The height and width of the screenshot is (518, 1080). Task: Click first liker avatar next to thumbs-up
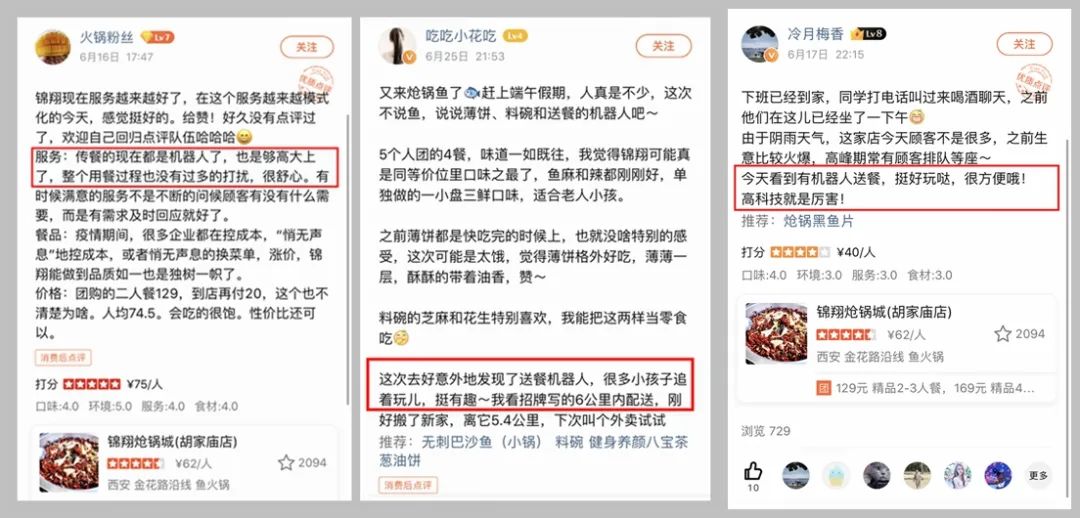click(796, 475)
